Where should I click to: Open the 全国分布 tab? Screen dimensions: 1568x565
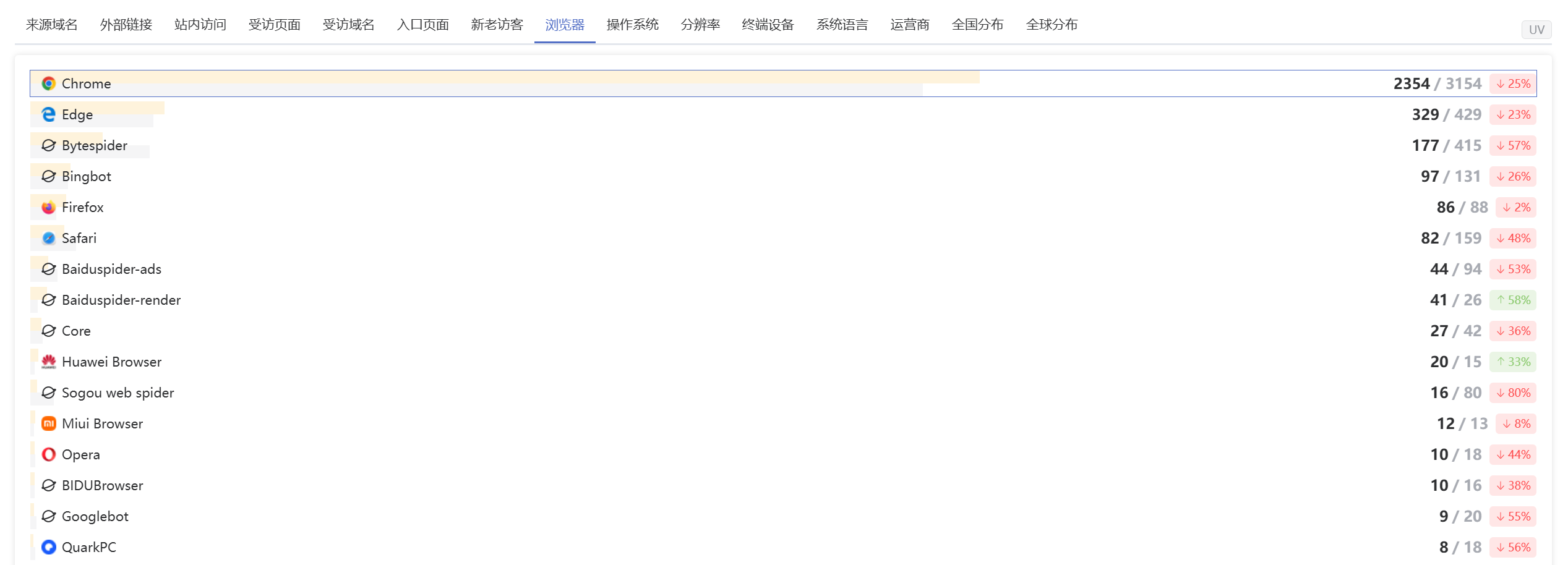pyautogui.click(x=978, y=24)
